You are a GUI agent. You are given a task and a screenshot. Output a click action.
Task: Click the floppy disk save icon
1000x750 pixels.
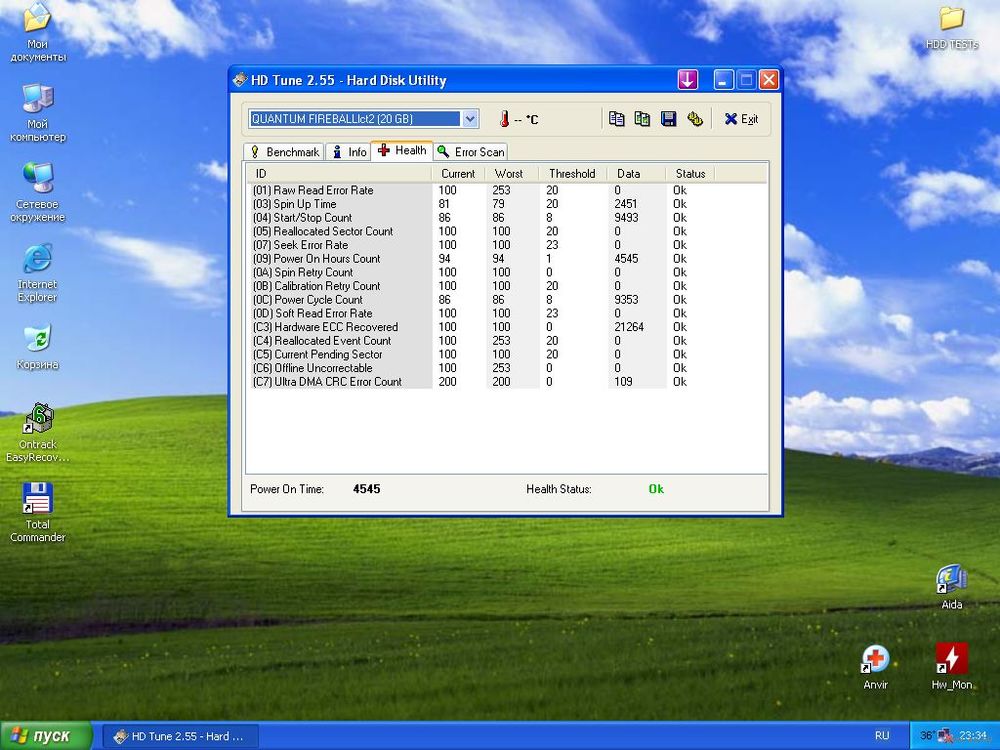click(668, 119)
